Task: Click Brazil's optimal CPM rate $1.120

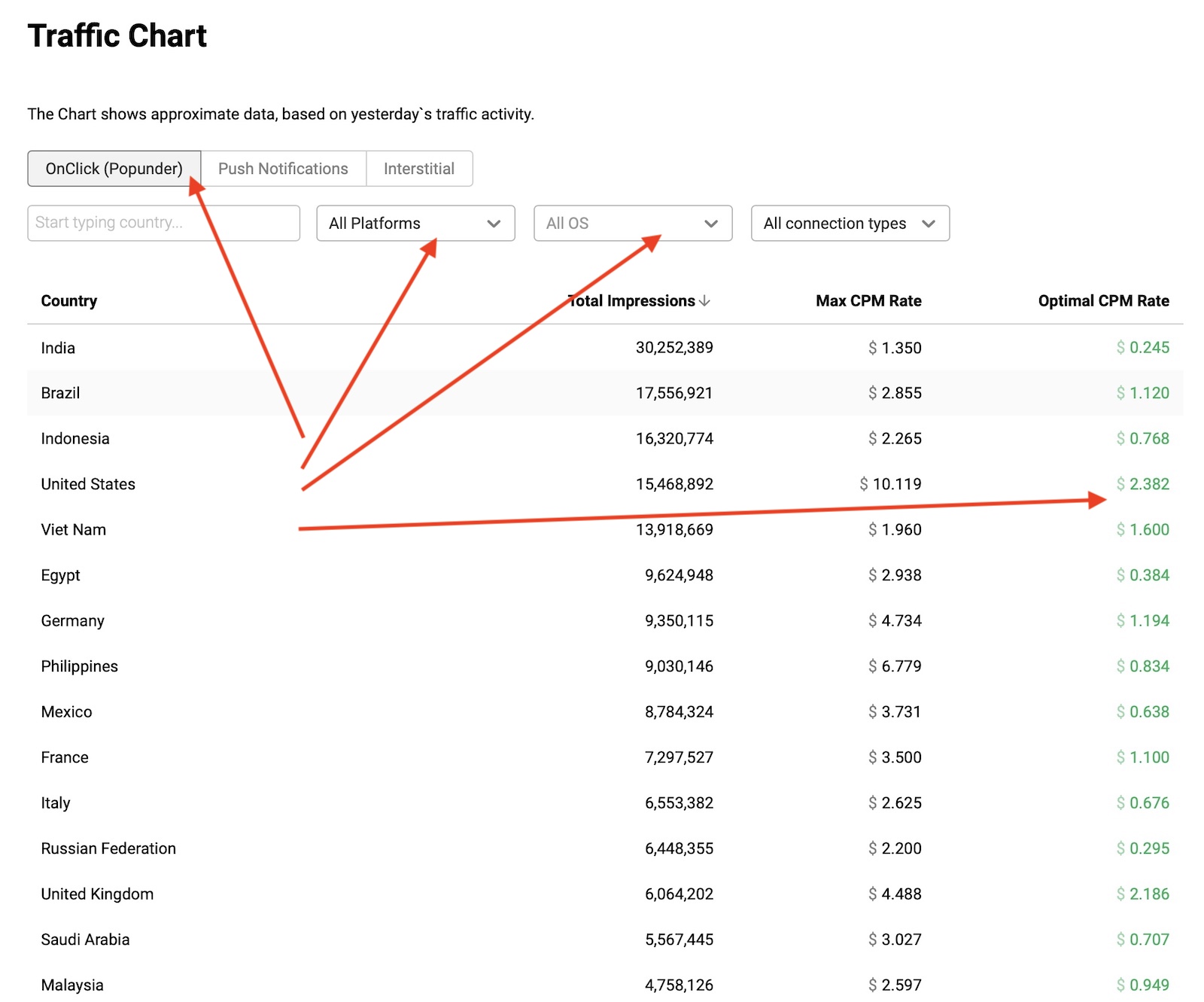Action: (x=1142, y=393)
